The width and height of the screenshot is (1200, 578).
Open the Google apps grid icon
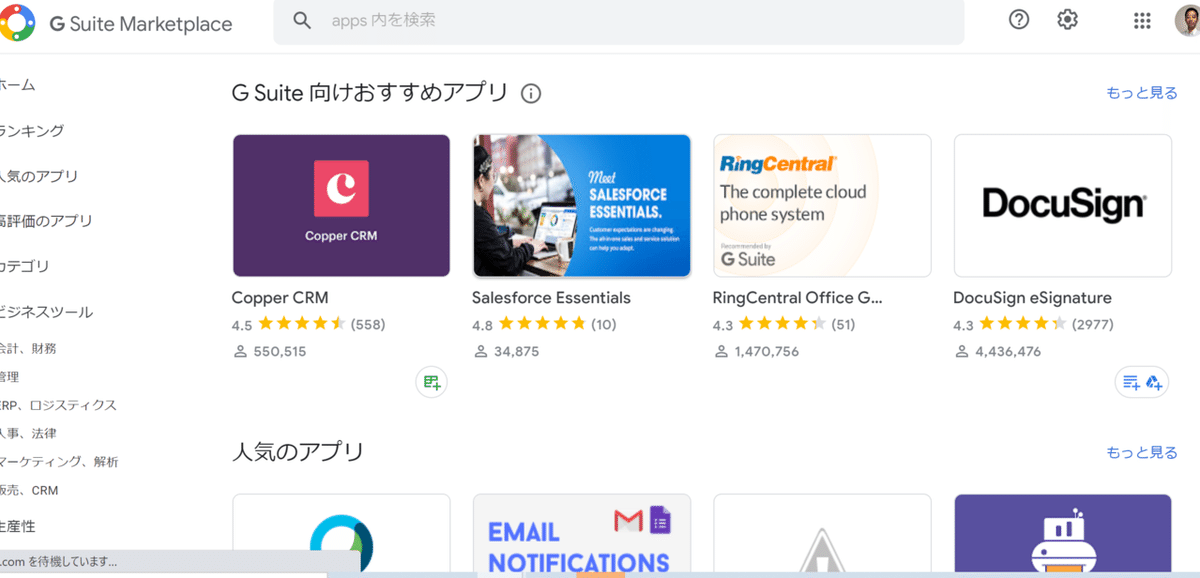pyautogui.click(x=1141, y=19)
